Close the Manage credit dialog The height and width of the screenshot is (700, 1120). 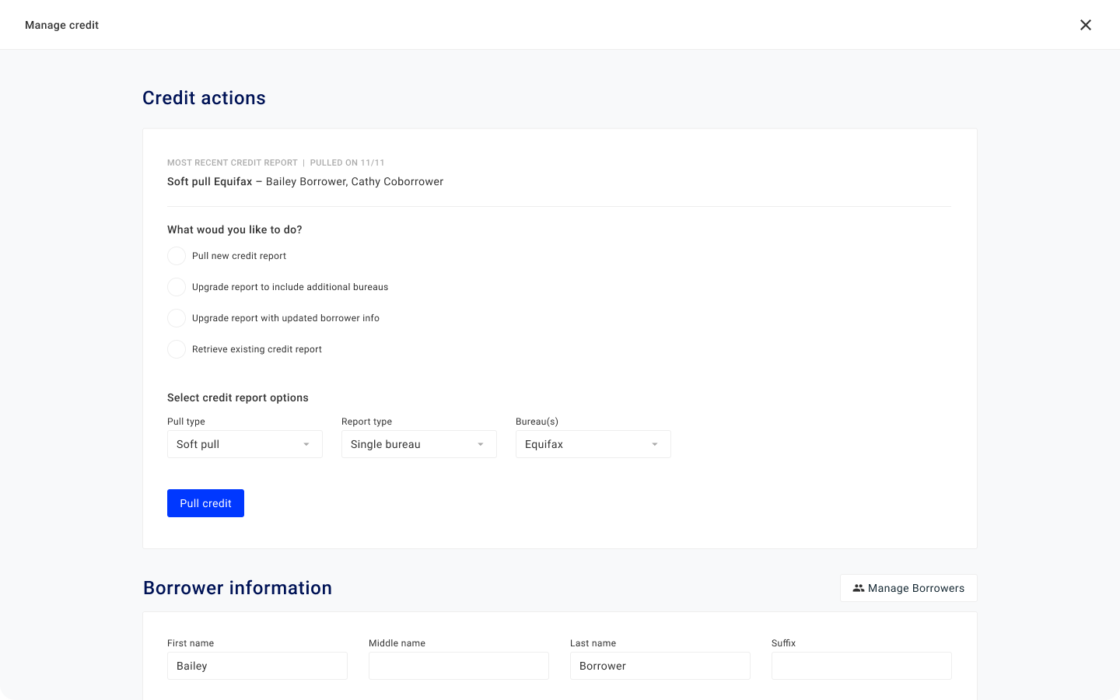click(1086, 25)
